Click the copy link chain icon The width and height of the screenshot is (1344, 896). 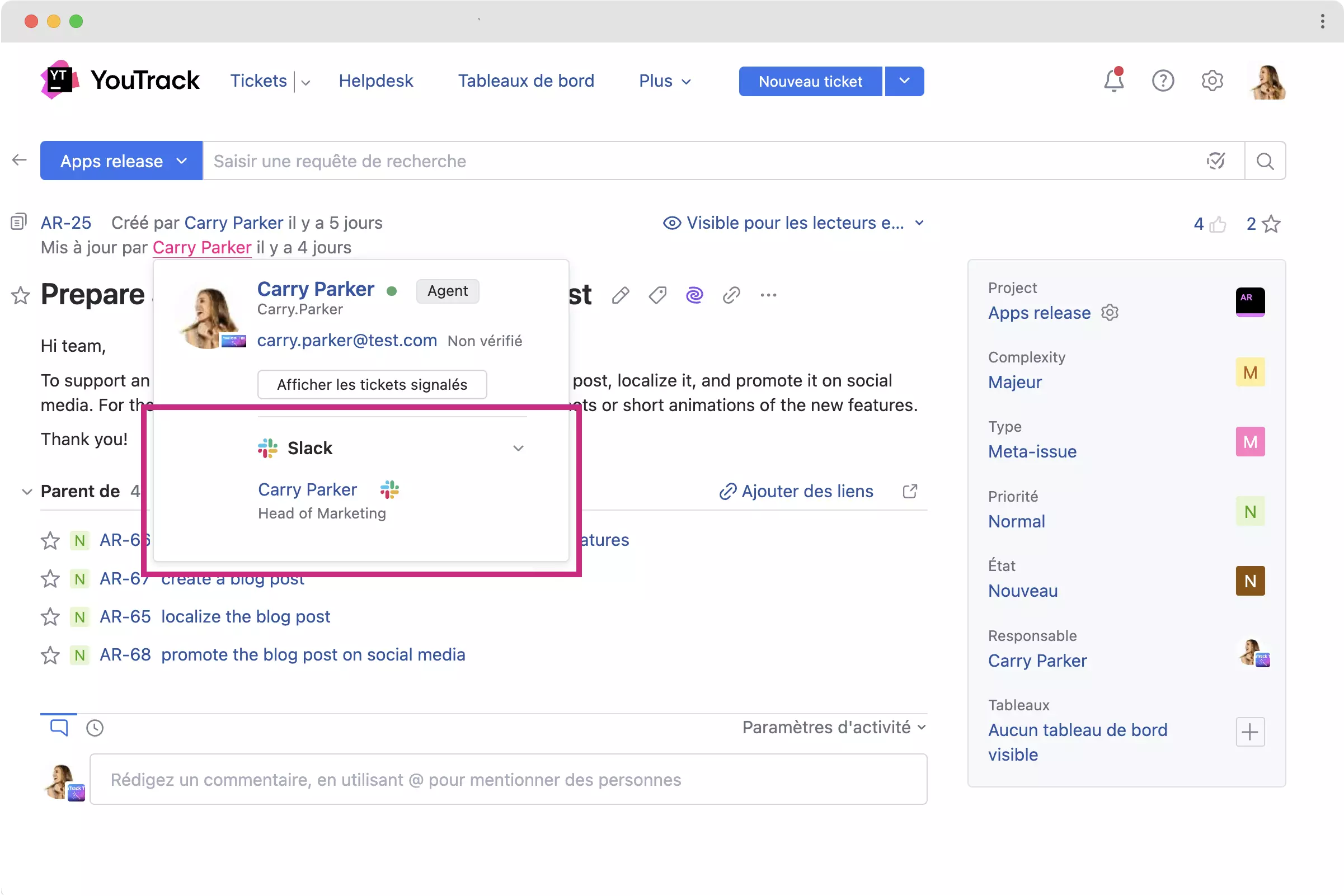731,295
